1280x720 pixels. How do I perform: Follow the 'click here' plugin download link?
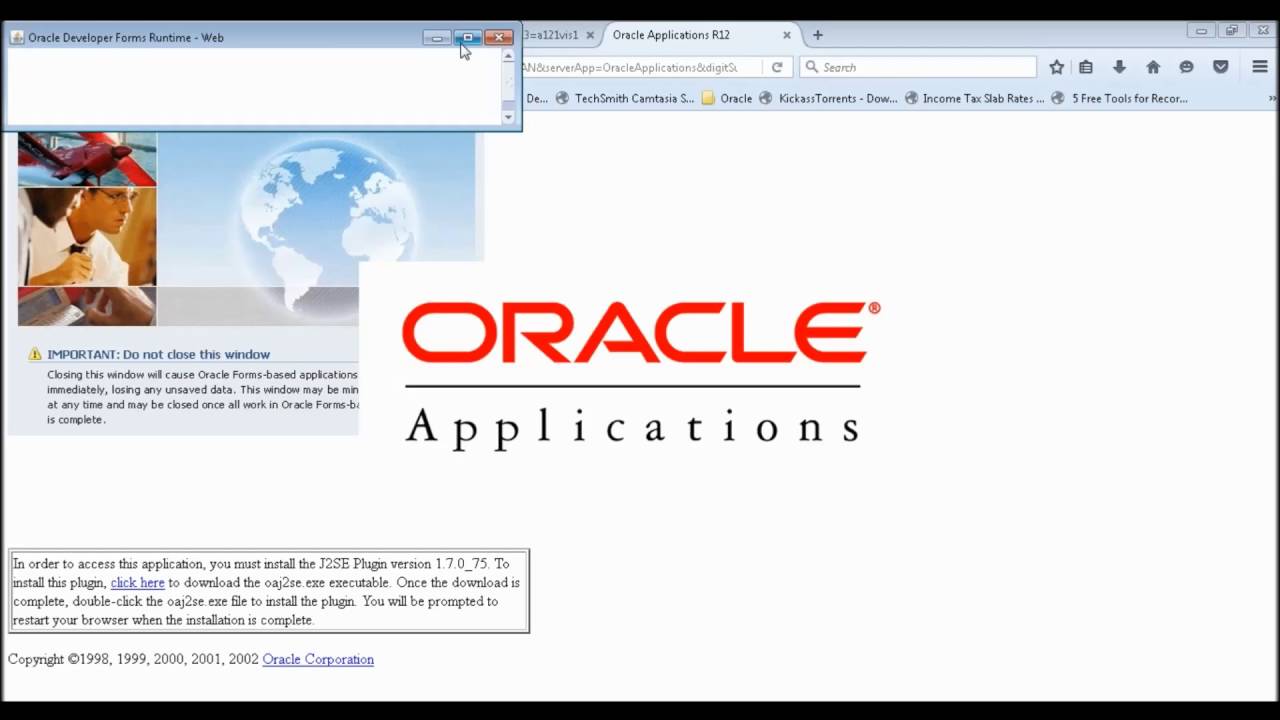tap(137, 583)
